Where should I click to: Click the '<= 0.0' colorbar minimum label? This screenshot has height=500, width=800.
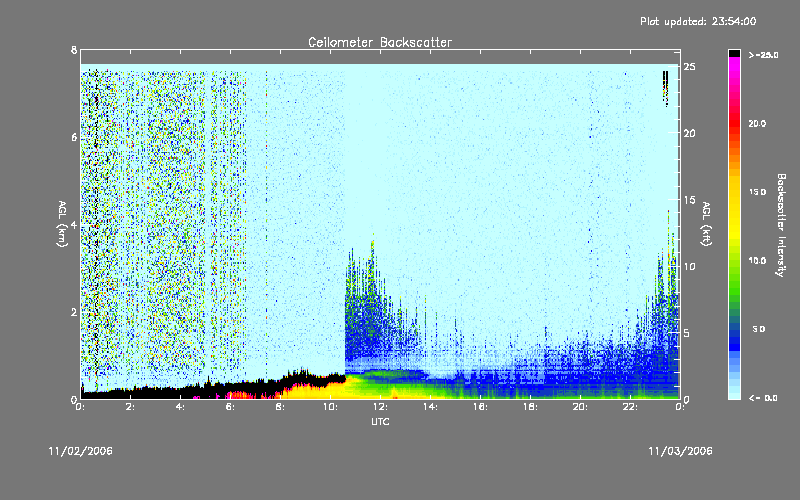[763, 397]
